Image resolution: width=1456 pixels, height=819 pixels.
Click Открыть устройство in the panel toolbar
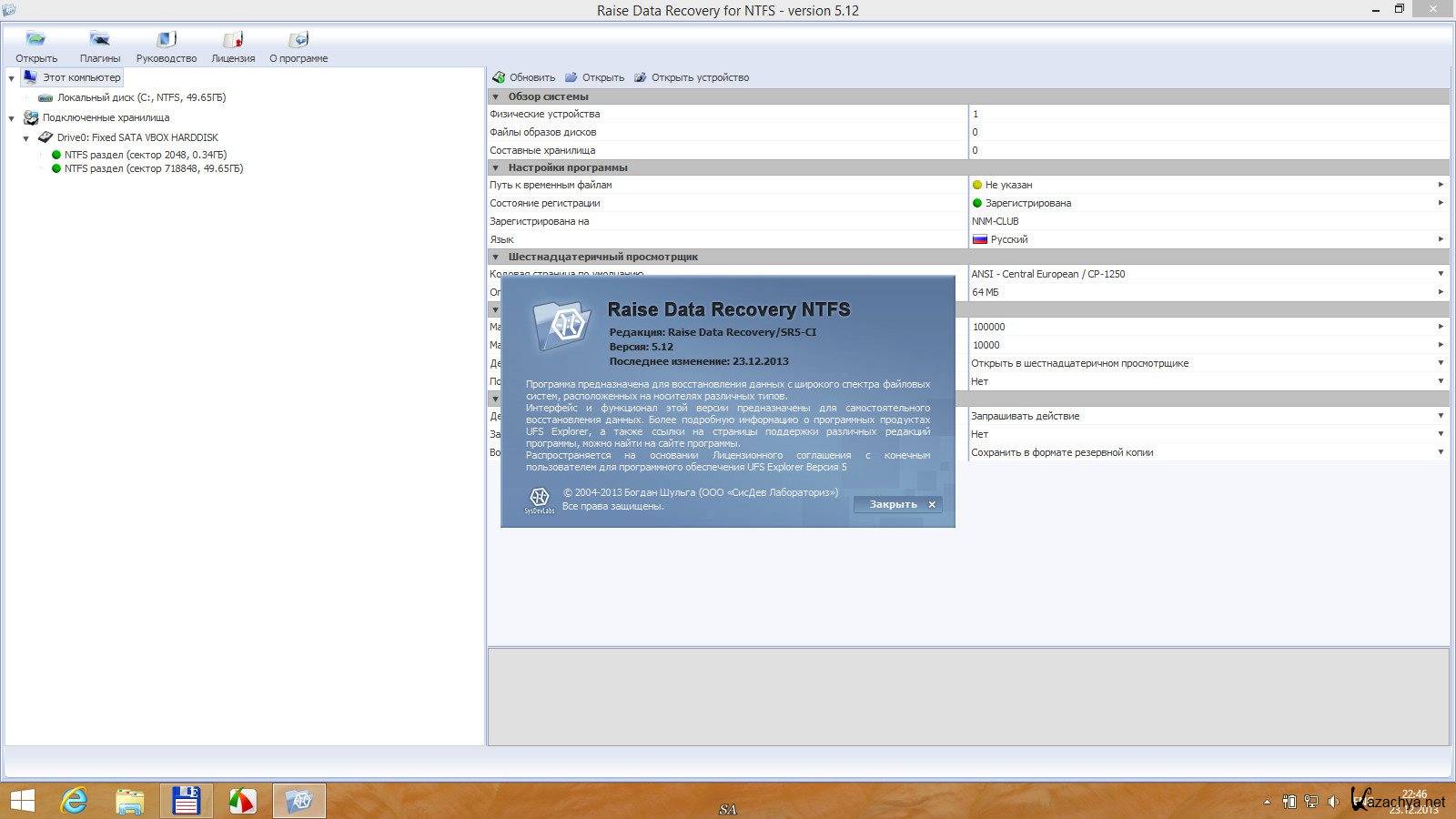[691, 78]
